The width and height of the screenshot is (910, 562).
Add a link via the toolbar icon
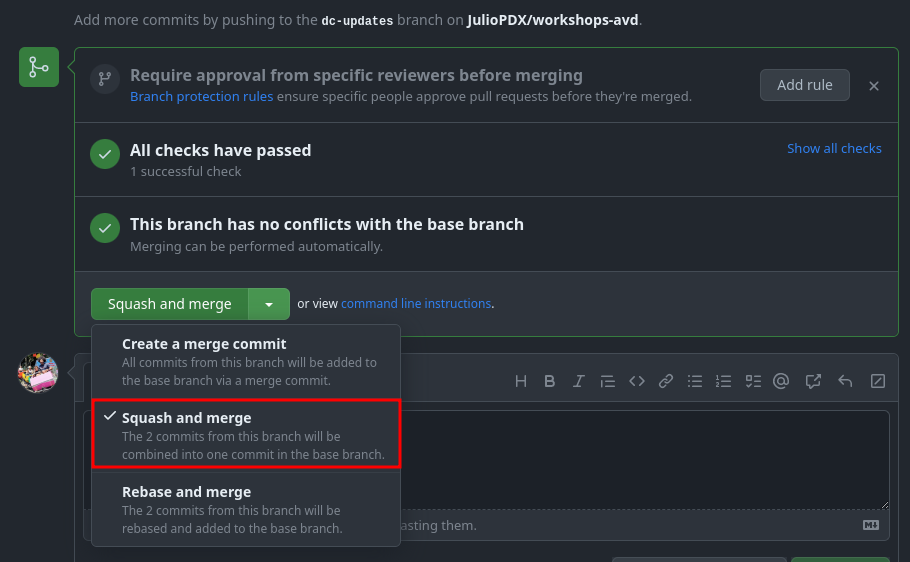point(665,381)
